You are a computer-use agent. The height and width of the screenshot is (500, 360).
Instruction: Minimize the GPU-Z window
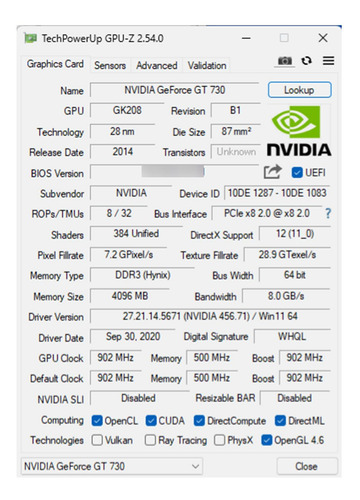246,38
